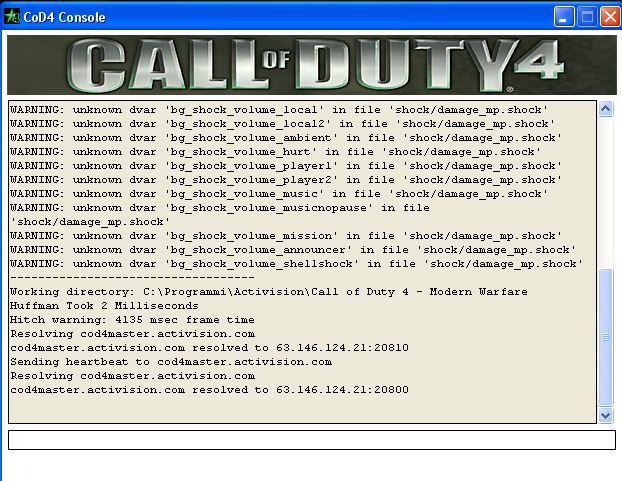Maximize the CoD4 Console window

587,17
